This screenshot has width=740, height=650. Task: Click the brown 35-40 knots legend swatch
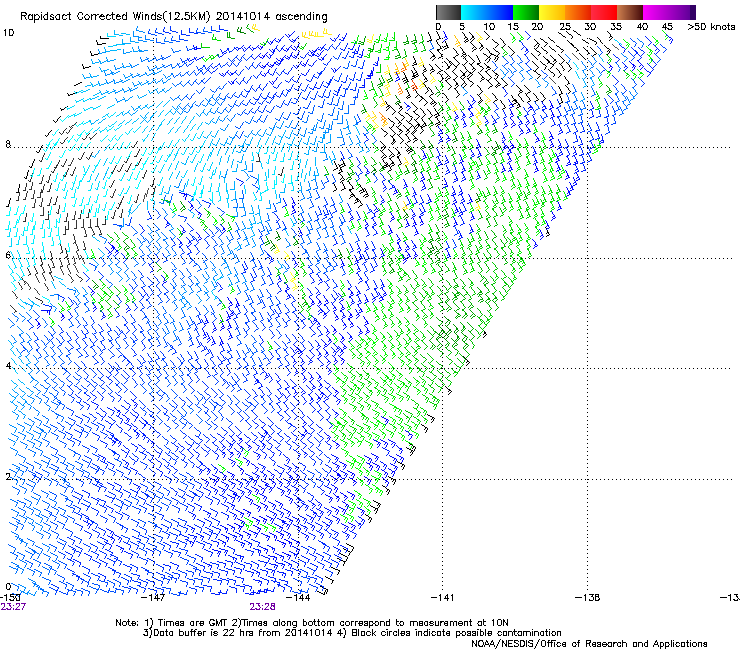tap(630, 12)
